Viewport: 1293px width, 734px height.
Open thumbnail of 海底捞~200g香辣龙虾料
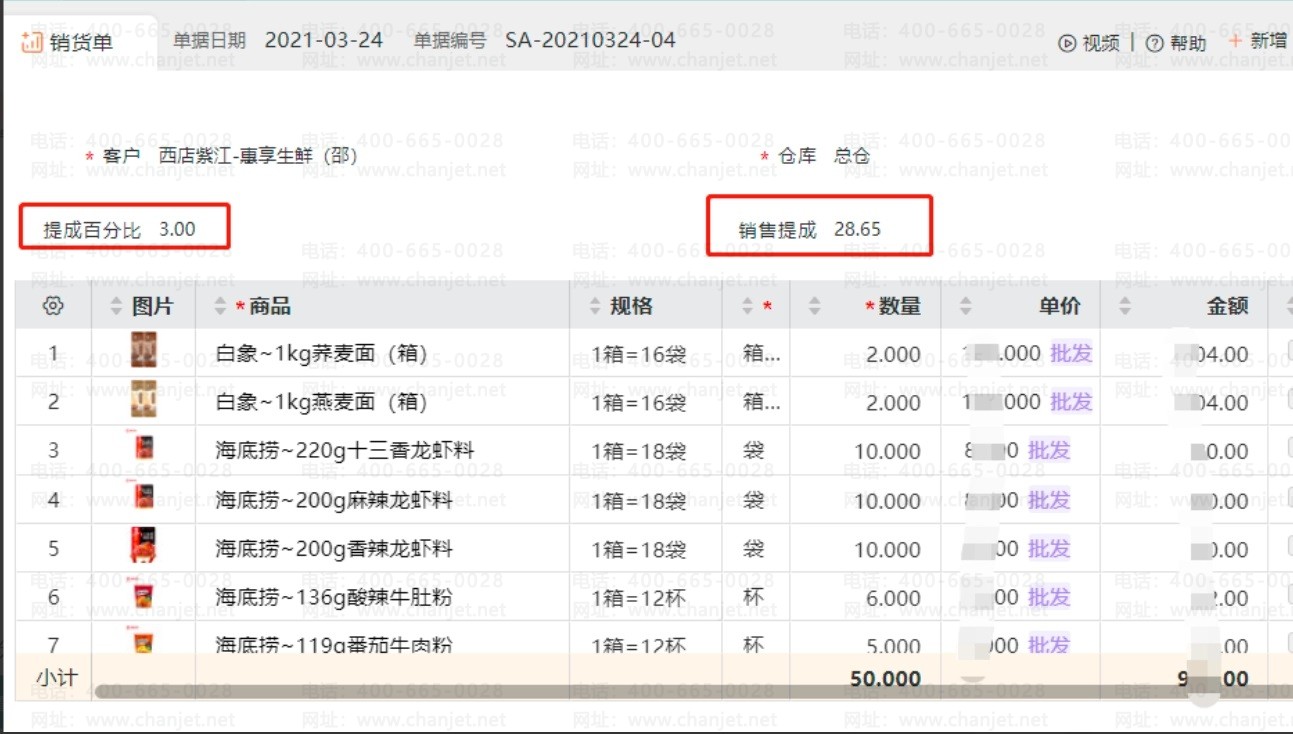point(144,545)
